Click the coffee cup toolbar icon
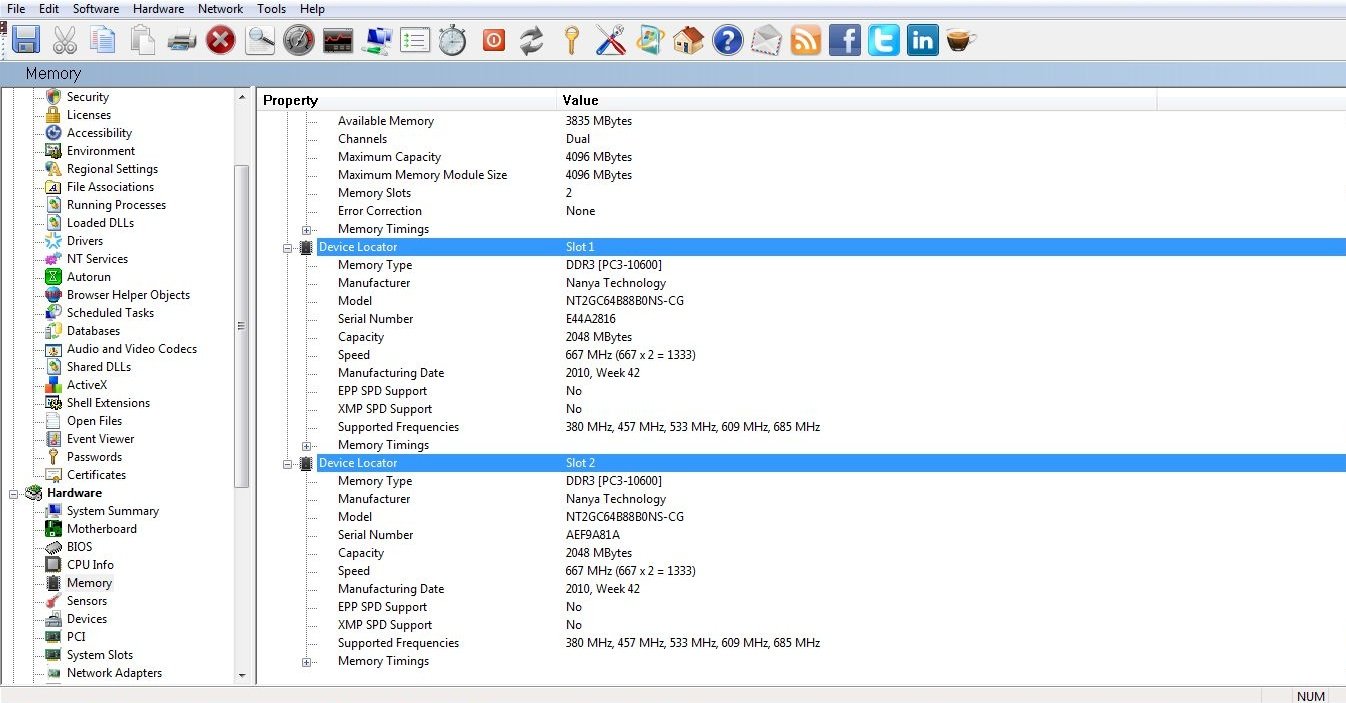This screenshot has width=1346, height=703. coord(961,41)
